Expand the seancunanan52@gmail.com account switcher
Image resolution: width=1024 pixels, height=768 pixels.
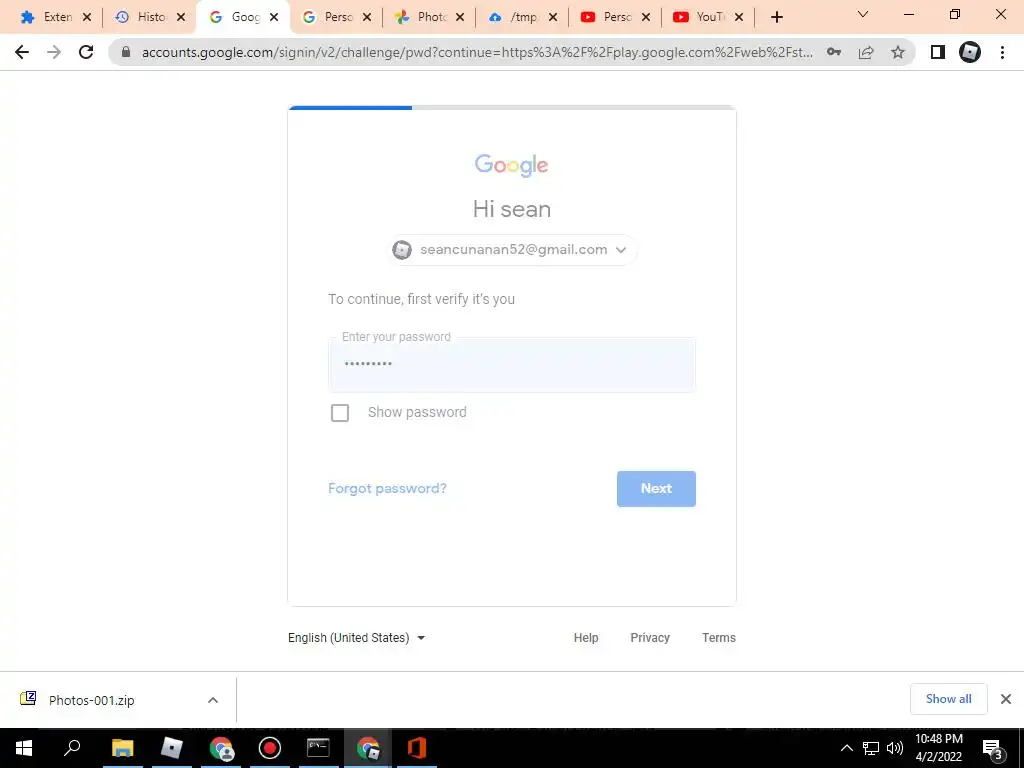click(512, 249)
